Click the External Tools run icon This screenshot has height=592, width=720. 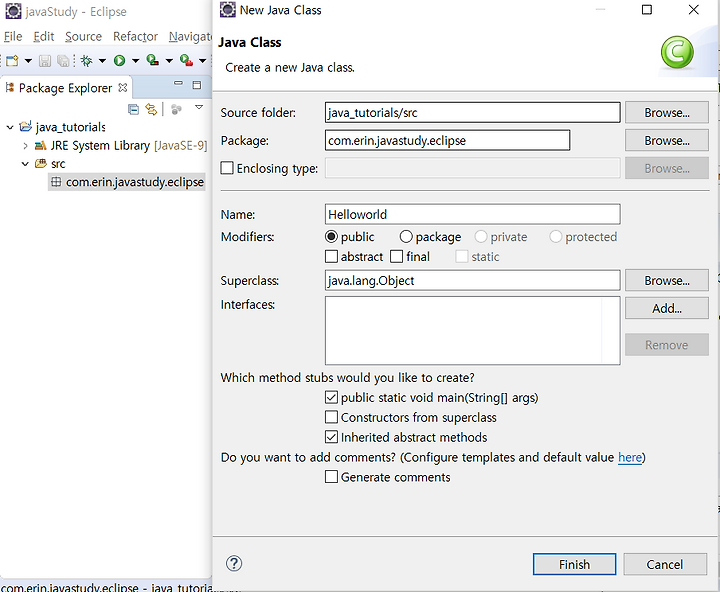click(x=186, y=60)
